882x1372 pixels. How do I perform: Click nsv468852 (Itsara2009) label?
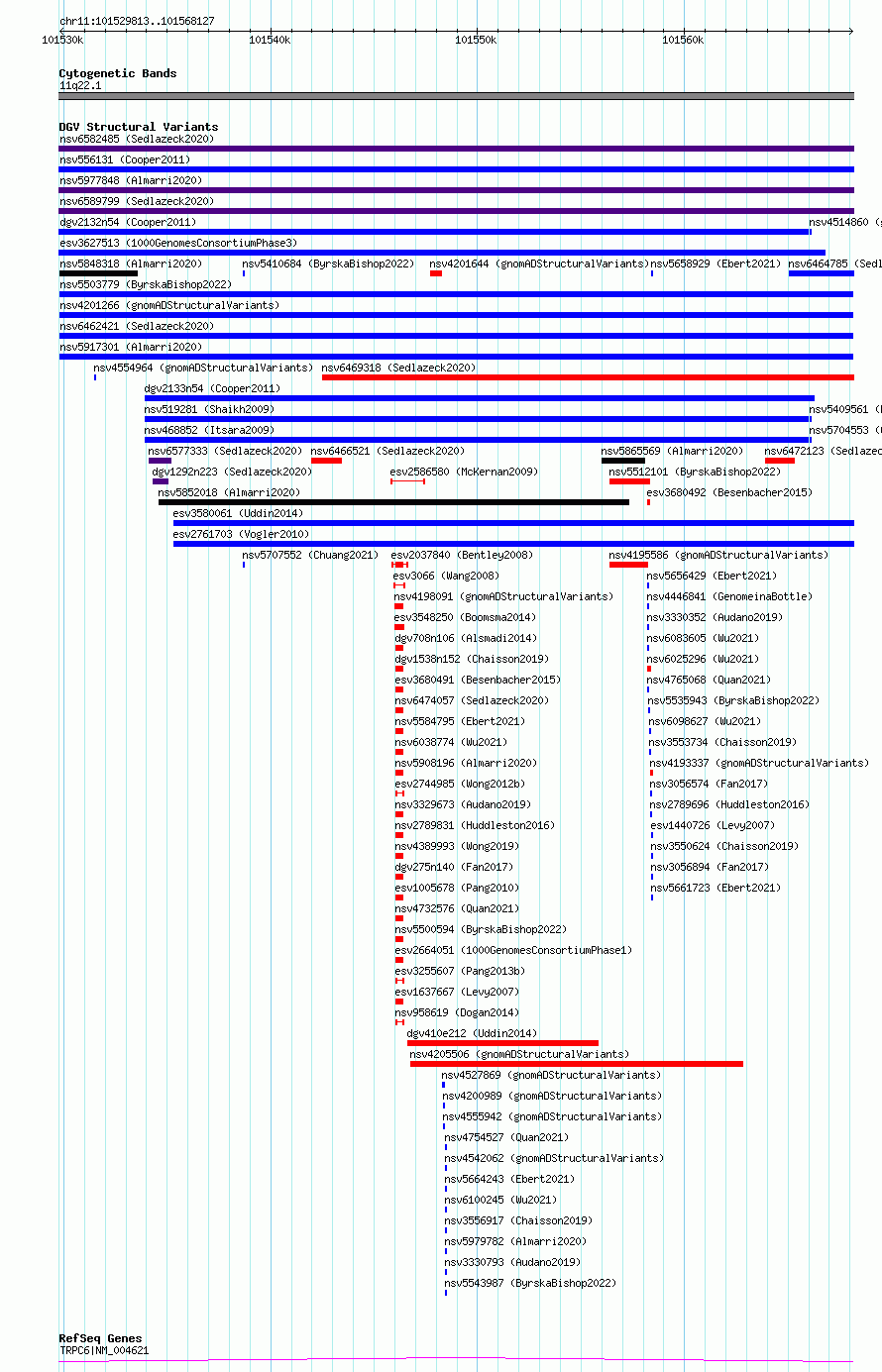click(209, 430)
